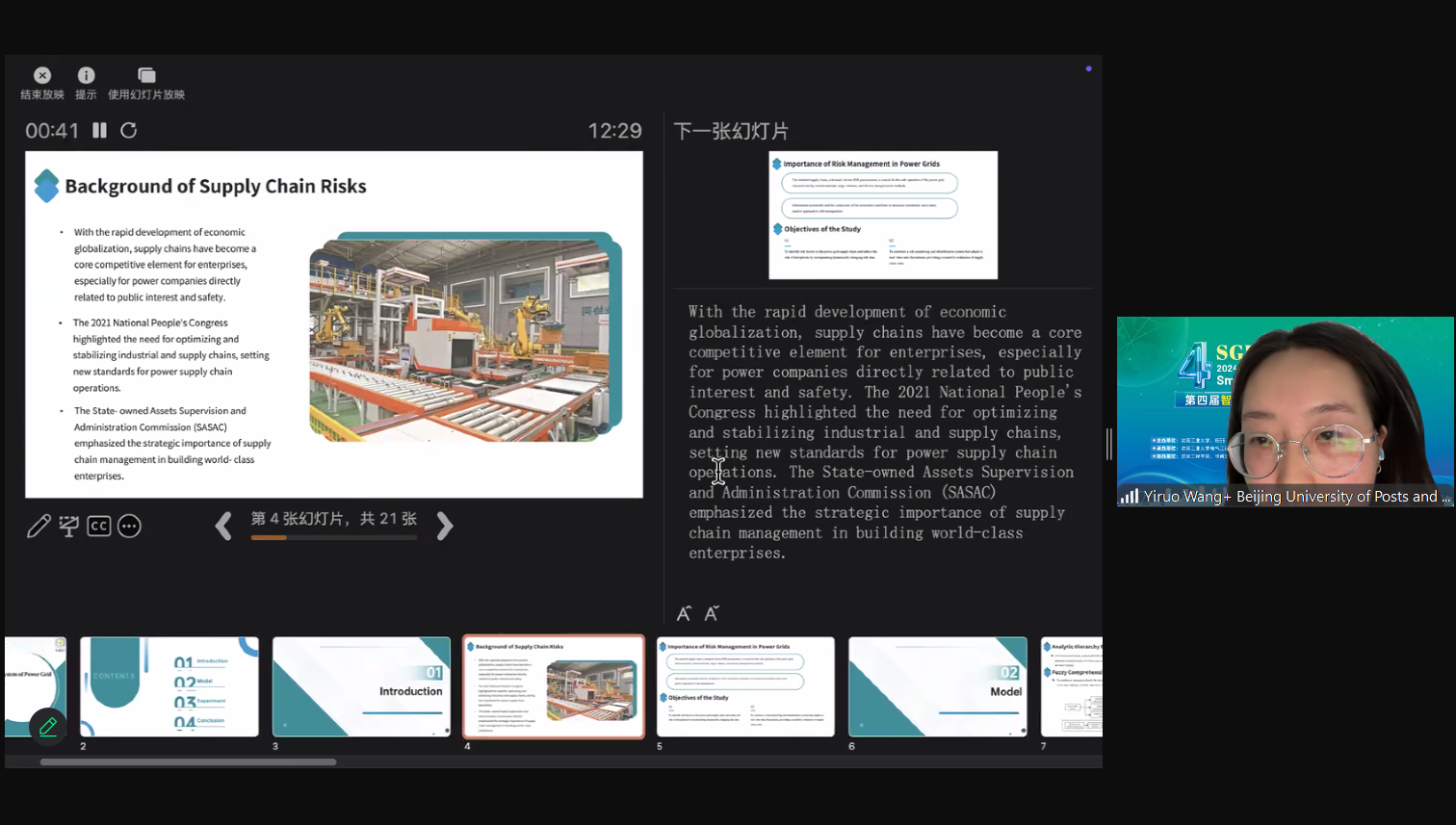Increase the notes font size

pos(684,613)
